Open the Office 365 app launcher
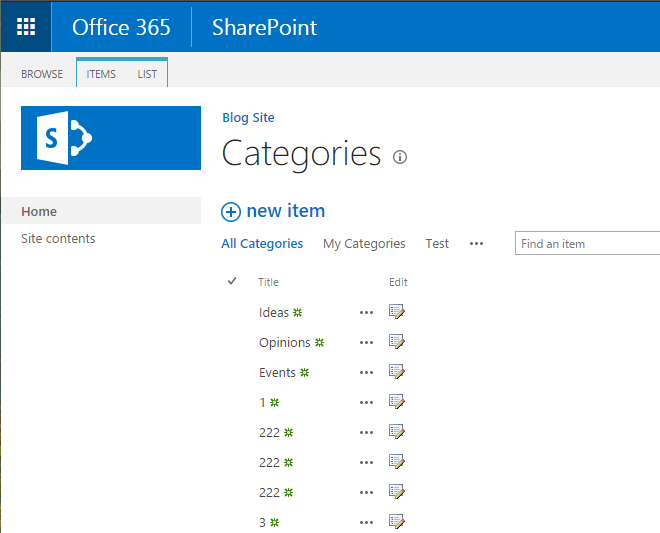Viewport: 660px width, 533px height. (26, 26)
